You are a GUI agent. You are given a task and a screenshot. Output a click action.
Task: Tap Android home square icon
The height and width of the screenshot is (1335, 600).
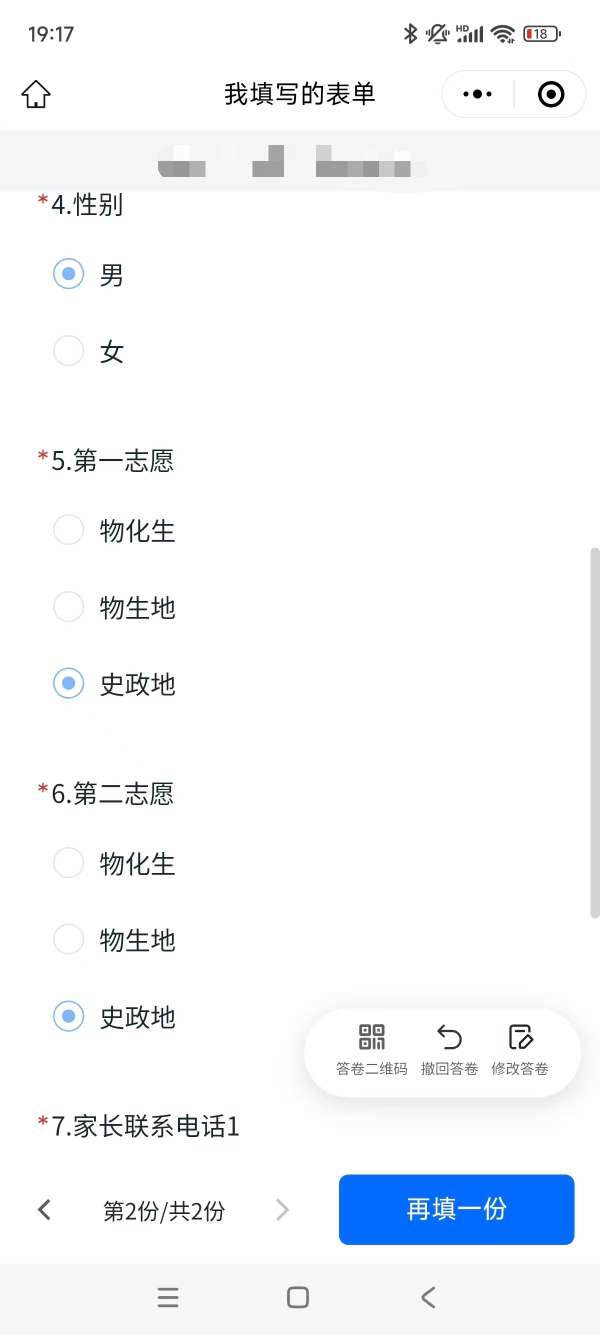(298, 1298)
